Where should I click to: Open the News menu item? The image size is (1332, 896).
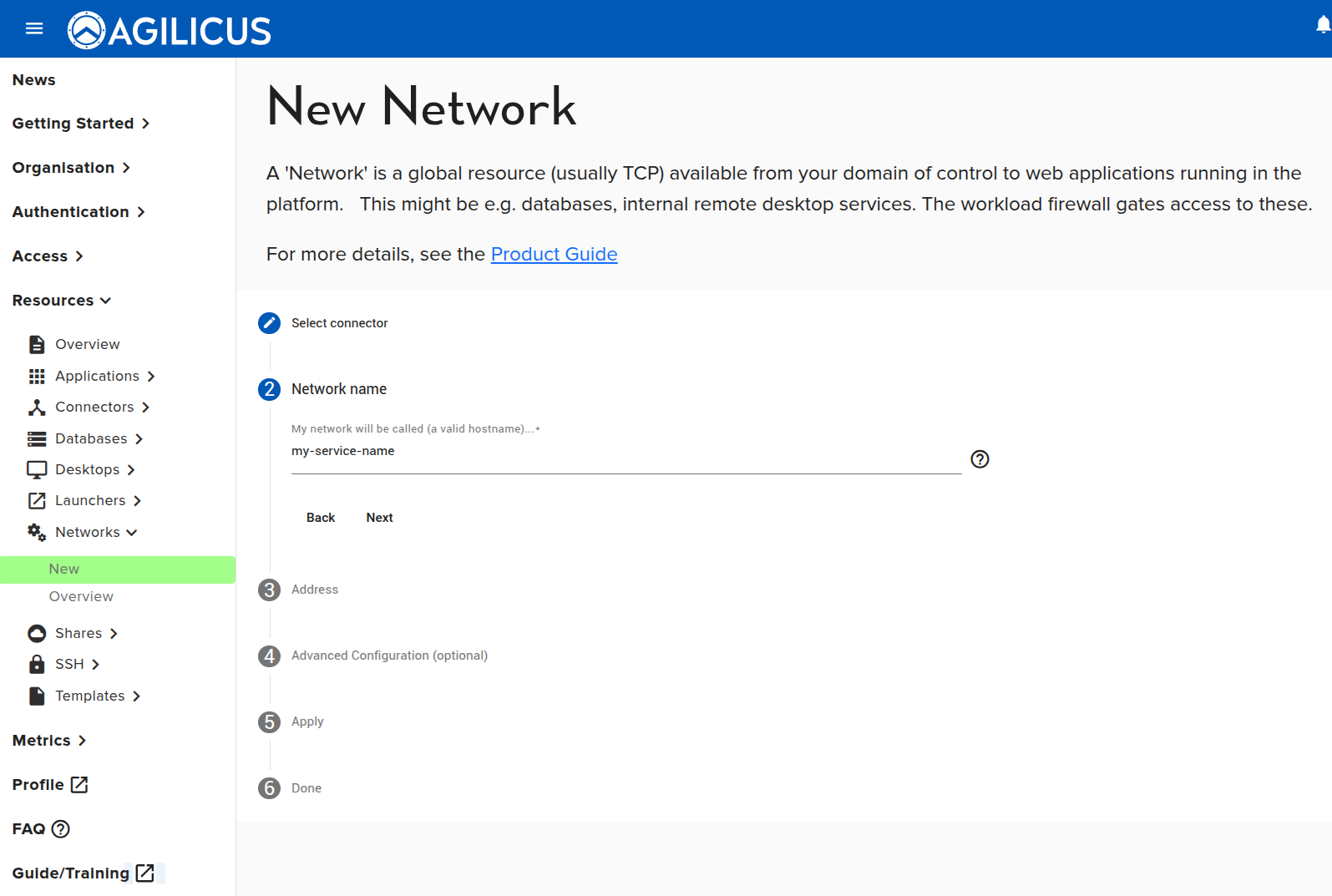pos(34,80)
